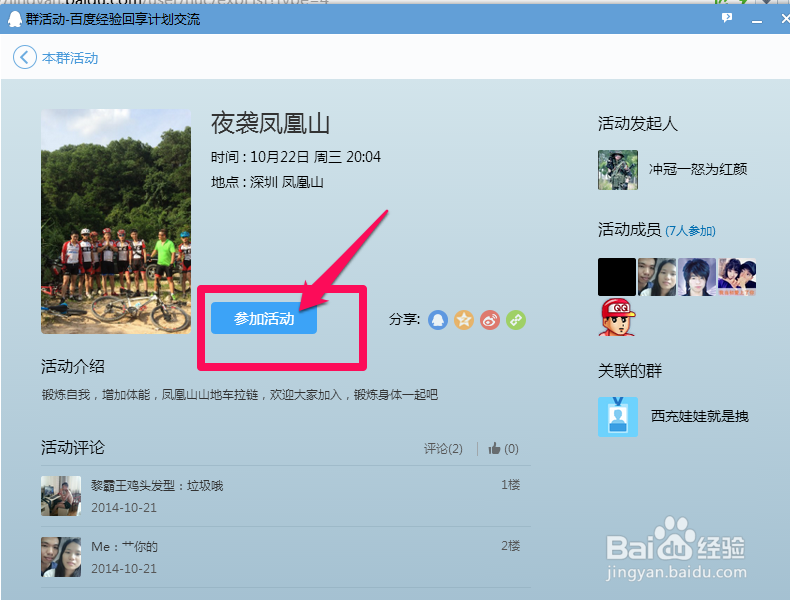Open organizer name 冲冠一怒为红颜

click(x=698, y=169)
